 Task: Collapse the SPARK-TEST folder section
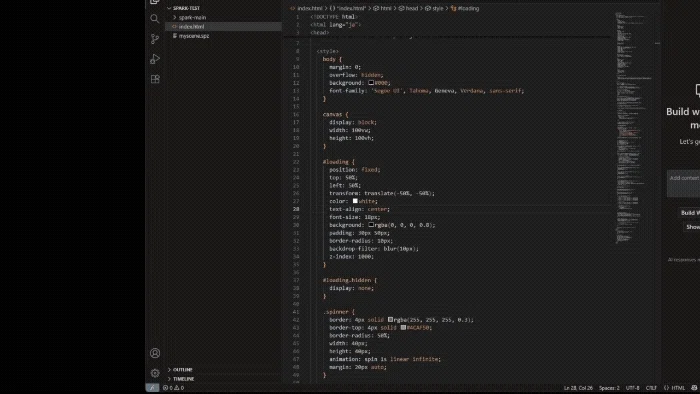pyautogui.click(x=186, y=8)
